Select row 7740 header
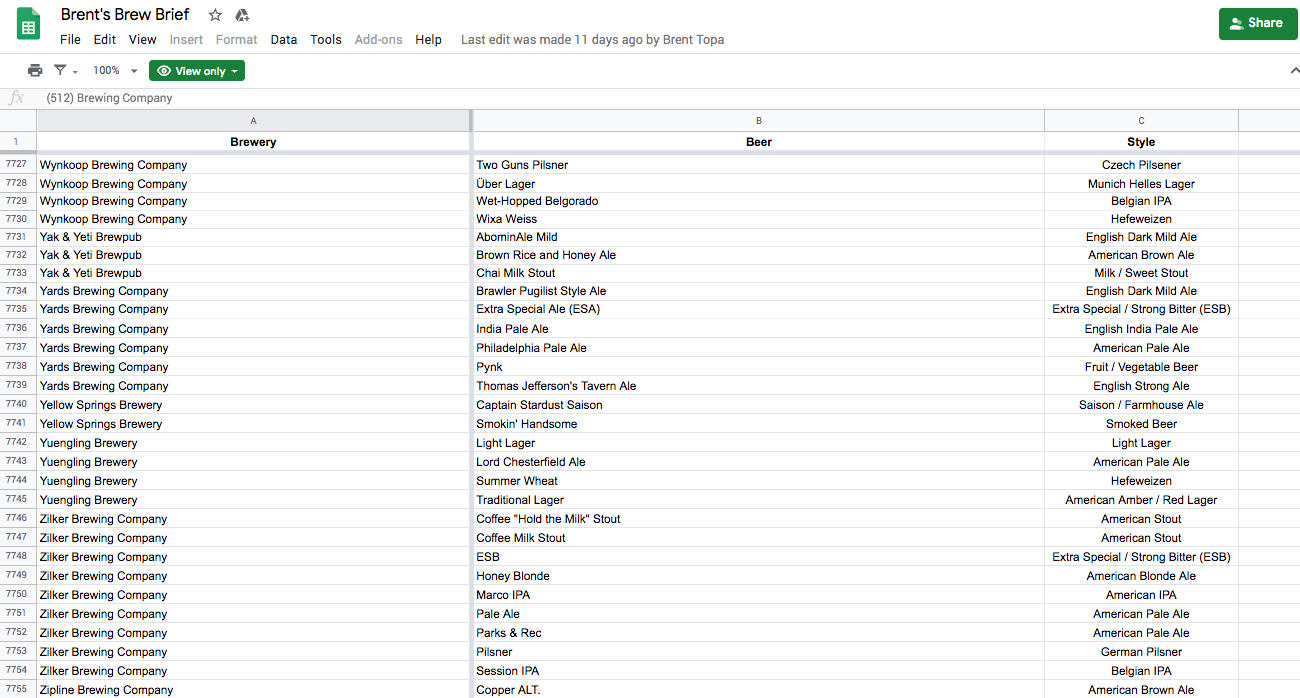The width and height of the screenshot is (1300, 698). [17, 405]
